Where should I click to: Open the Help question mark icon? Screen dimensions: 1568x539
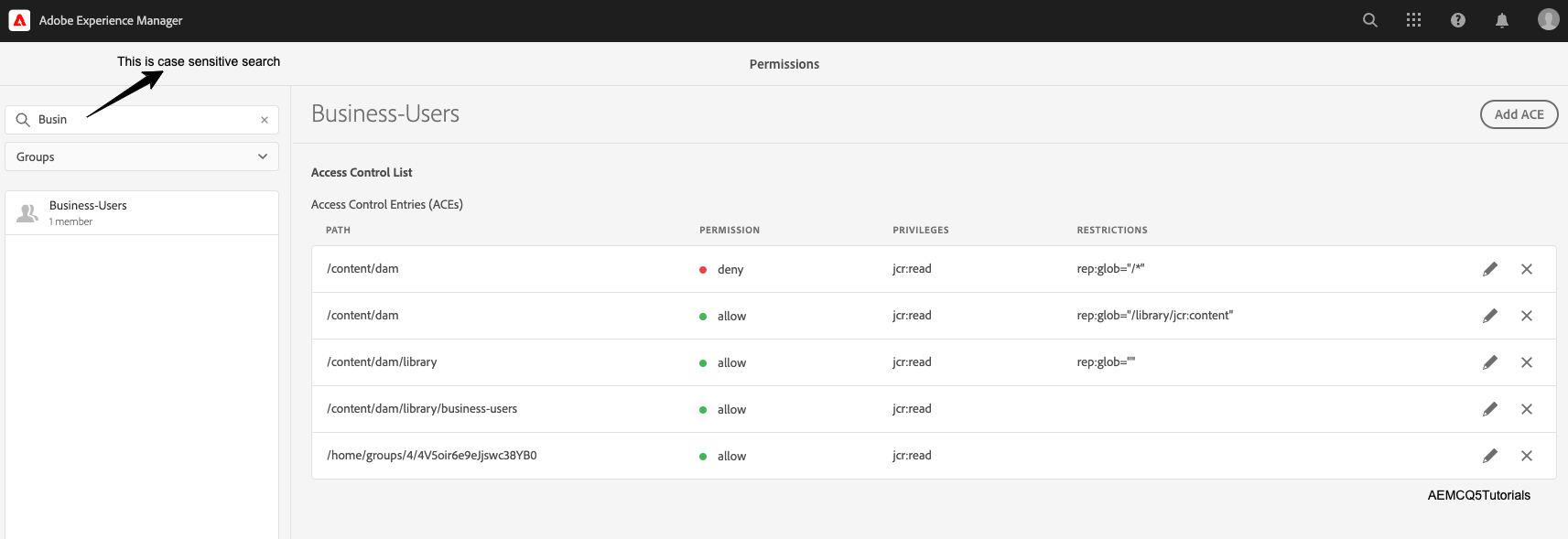1457,20
